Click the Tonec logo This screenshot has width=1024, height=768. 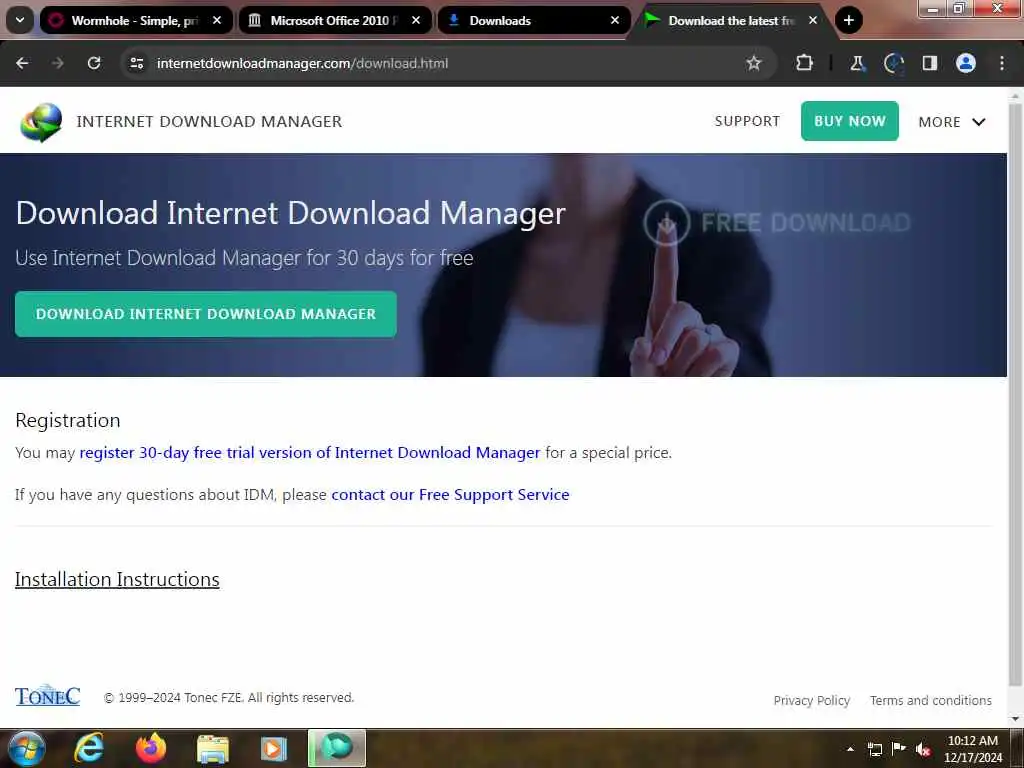click(x=48, y=696)
